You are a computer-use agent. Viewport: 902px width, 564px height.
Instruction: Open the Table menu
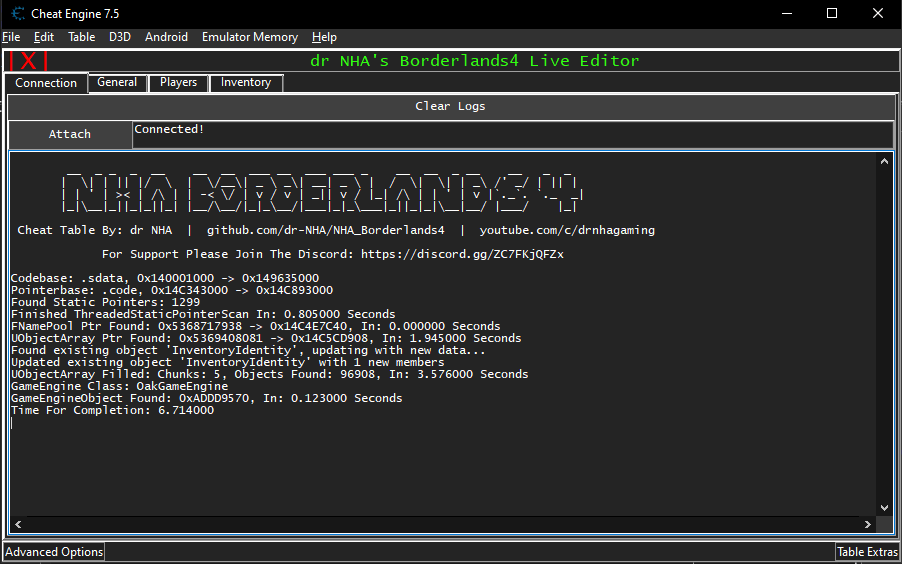82,37
